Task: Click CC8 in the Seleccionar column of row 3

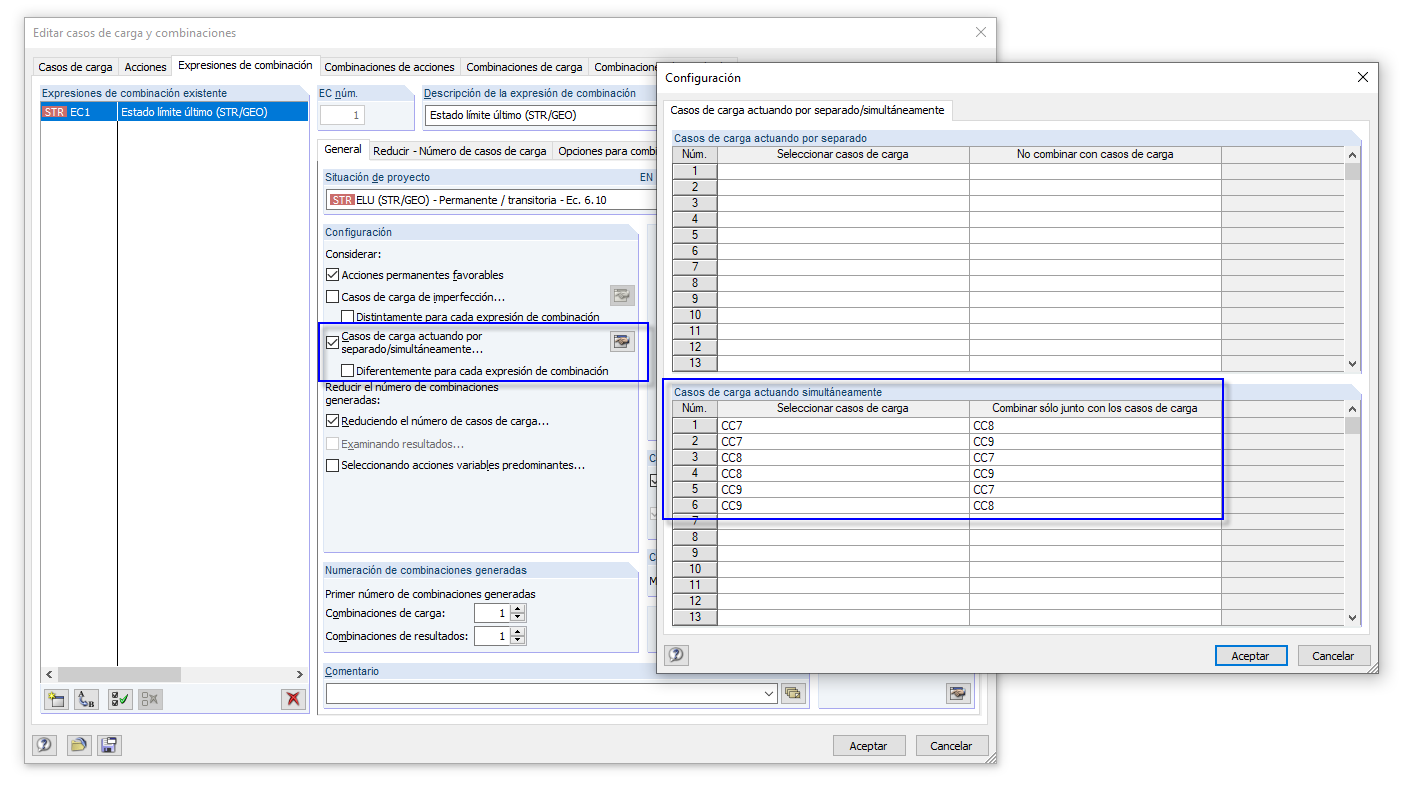Action: coord(843,458)
